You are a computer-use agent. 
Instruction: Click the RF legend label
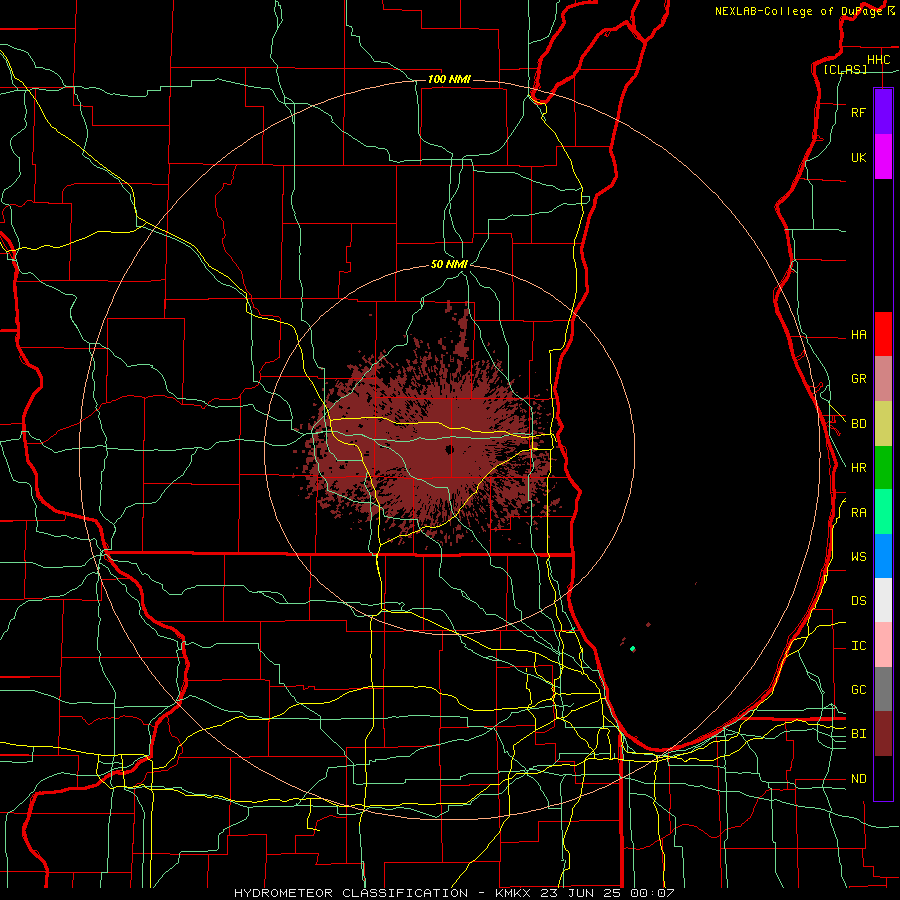point(858,112)
